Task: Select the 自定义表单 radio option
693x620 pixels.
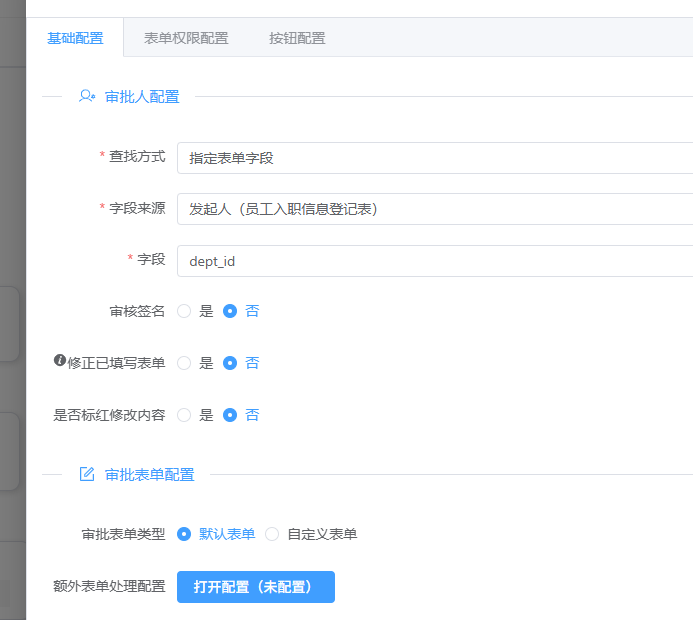Action: (272, 534)
